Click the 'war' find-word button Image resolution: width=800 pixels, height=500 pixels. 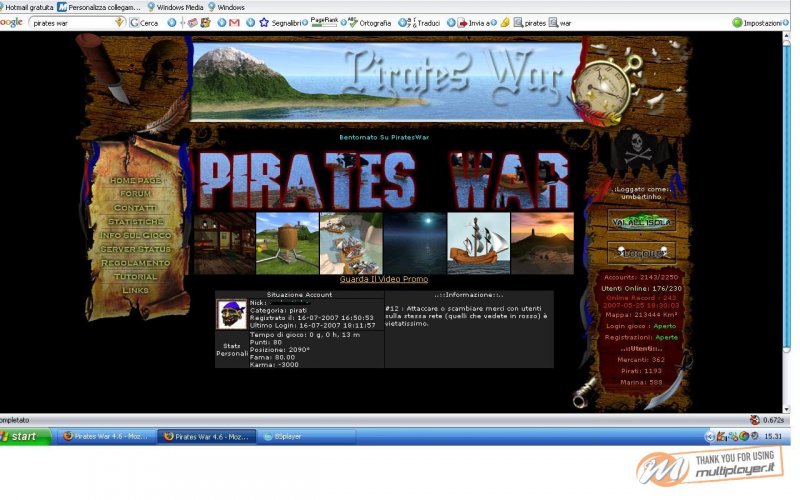point(560,23)
